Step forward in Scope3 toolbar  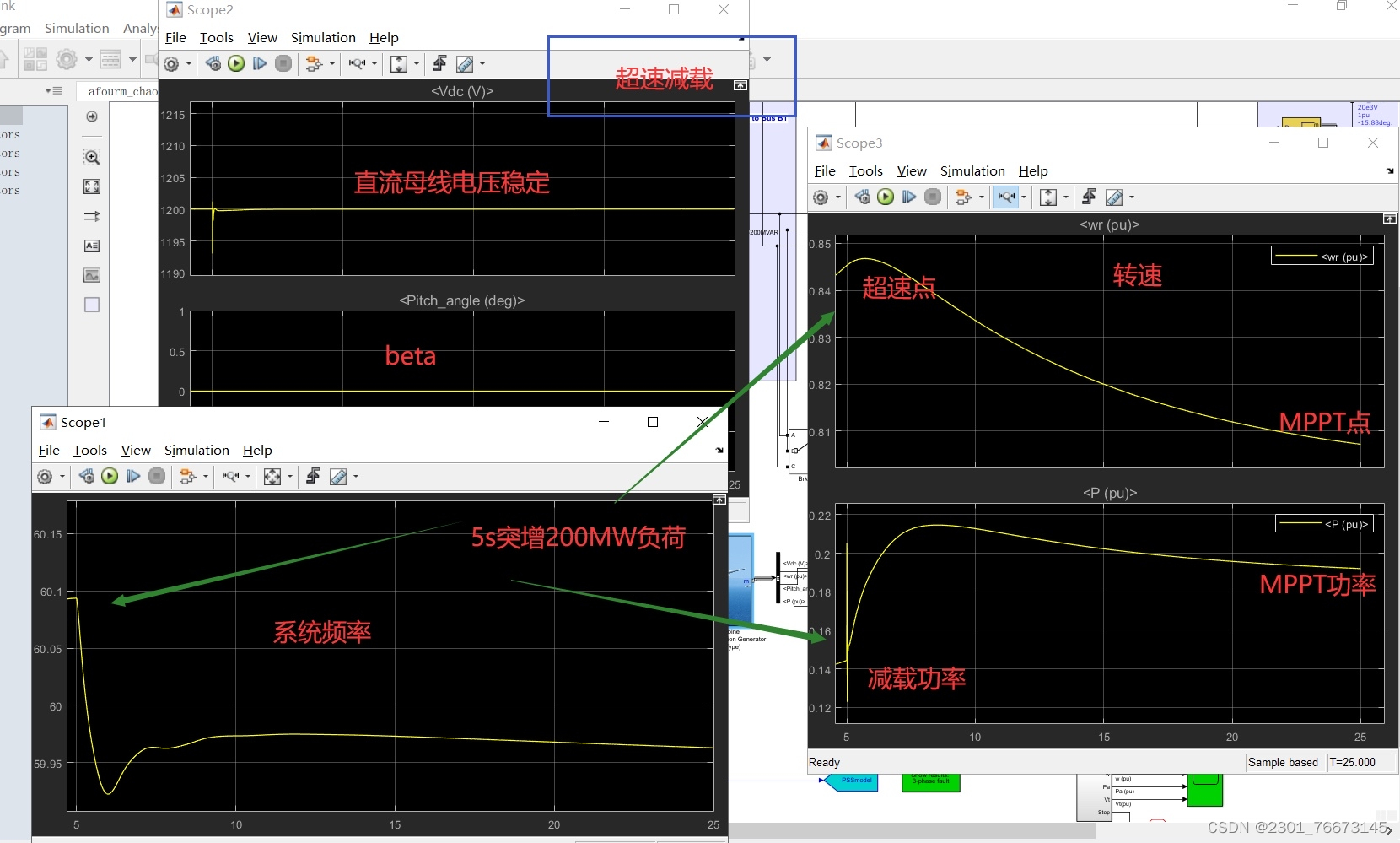coord(909,197)
